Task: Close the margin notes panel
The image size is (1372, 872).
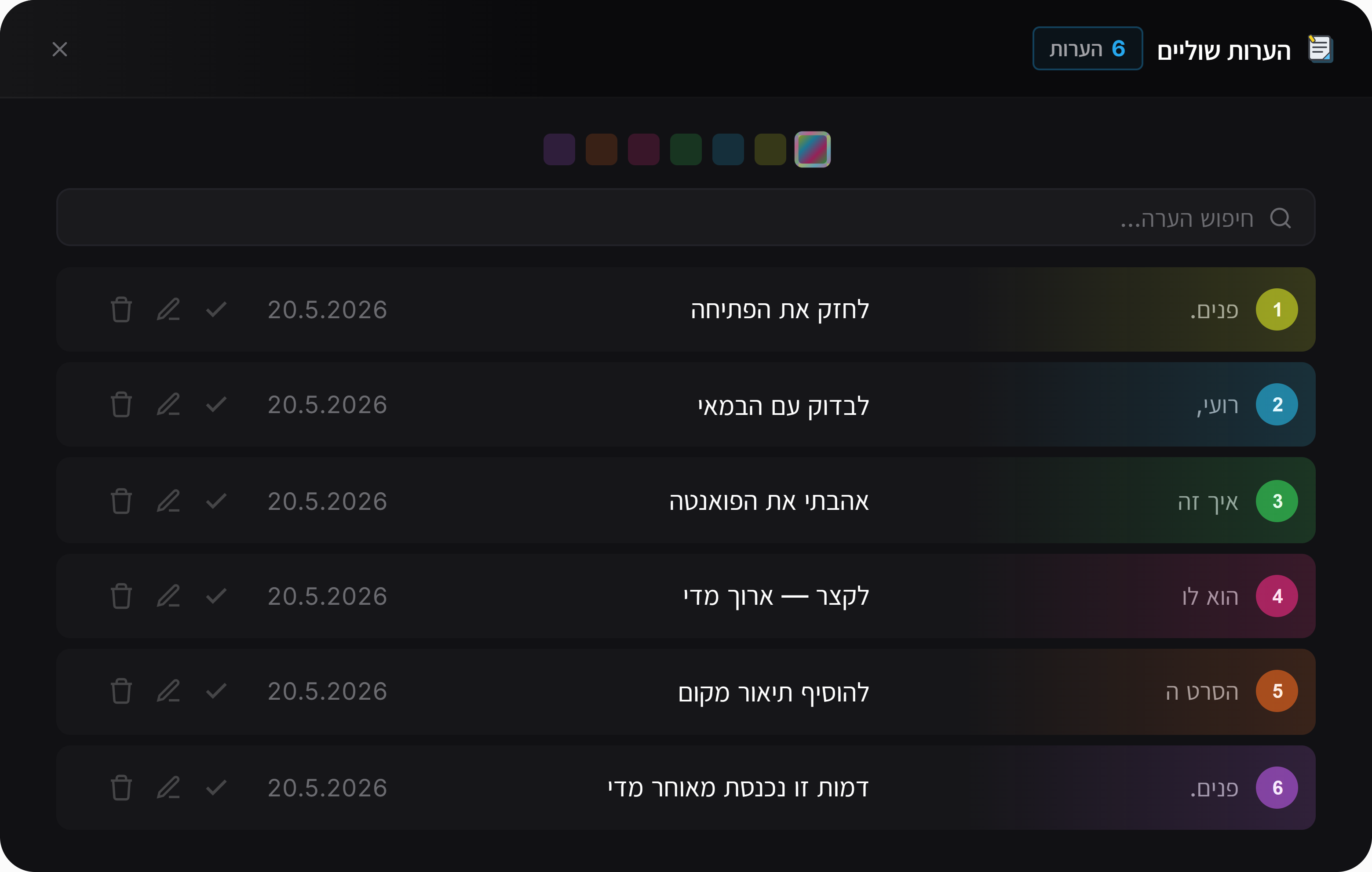Action: click(x=60, y=49)
